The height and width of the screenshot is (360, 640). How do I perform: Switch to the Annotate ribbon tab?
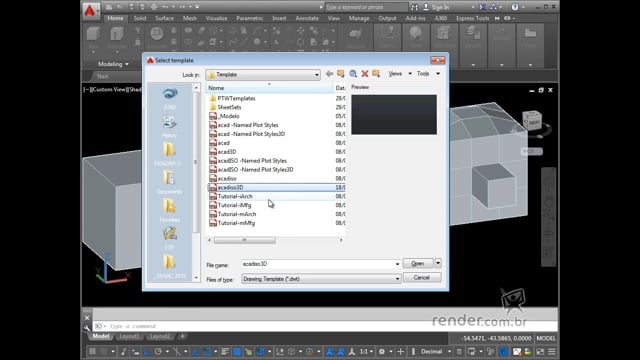(307, 18)
